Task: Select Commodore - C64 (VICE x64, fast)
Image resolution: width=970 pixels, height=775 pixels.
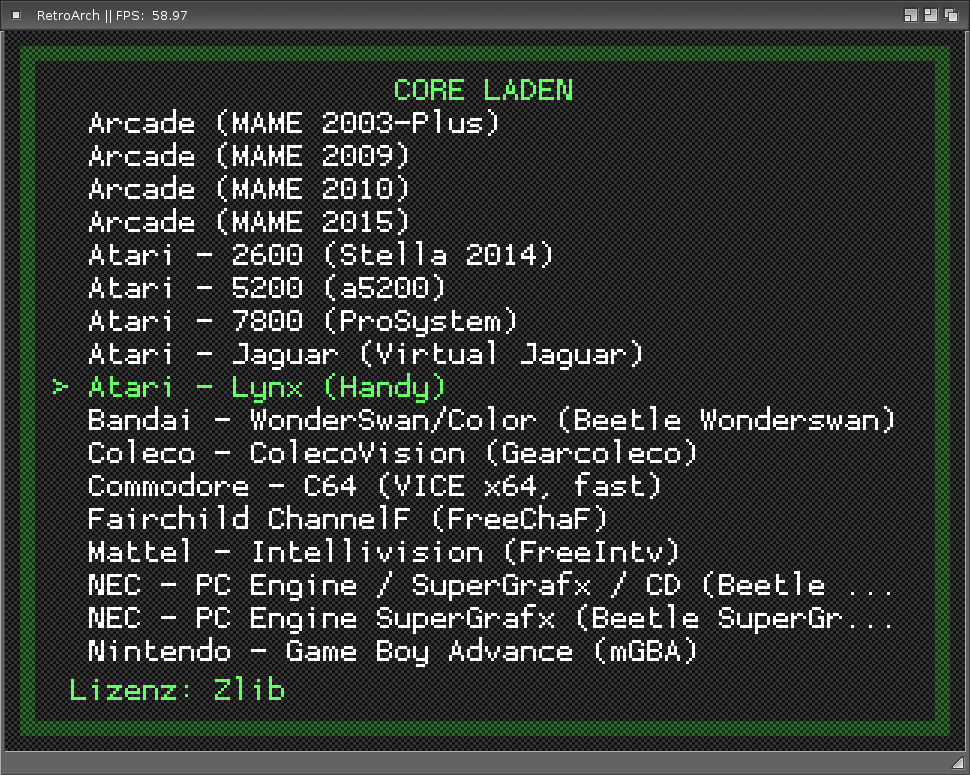Action: tap(374, 486)
